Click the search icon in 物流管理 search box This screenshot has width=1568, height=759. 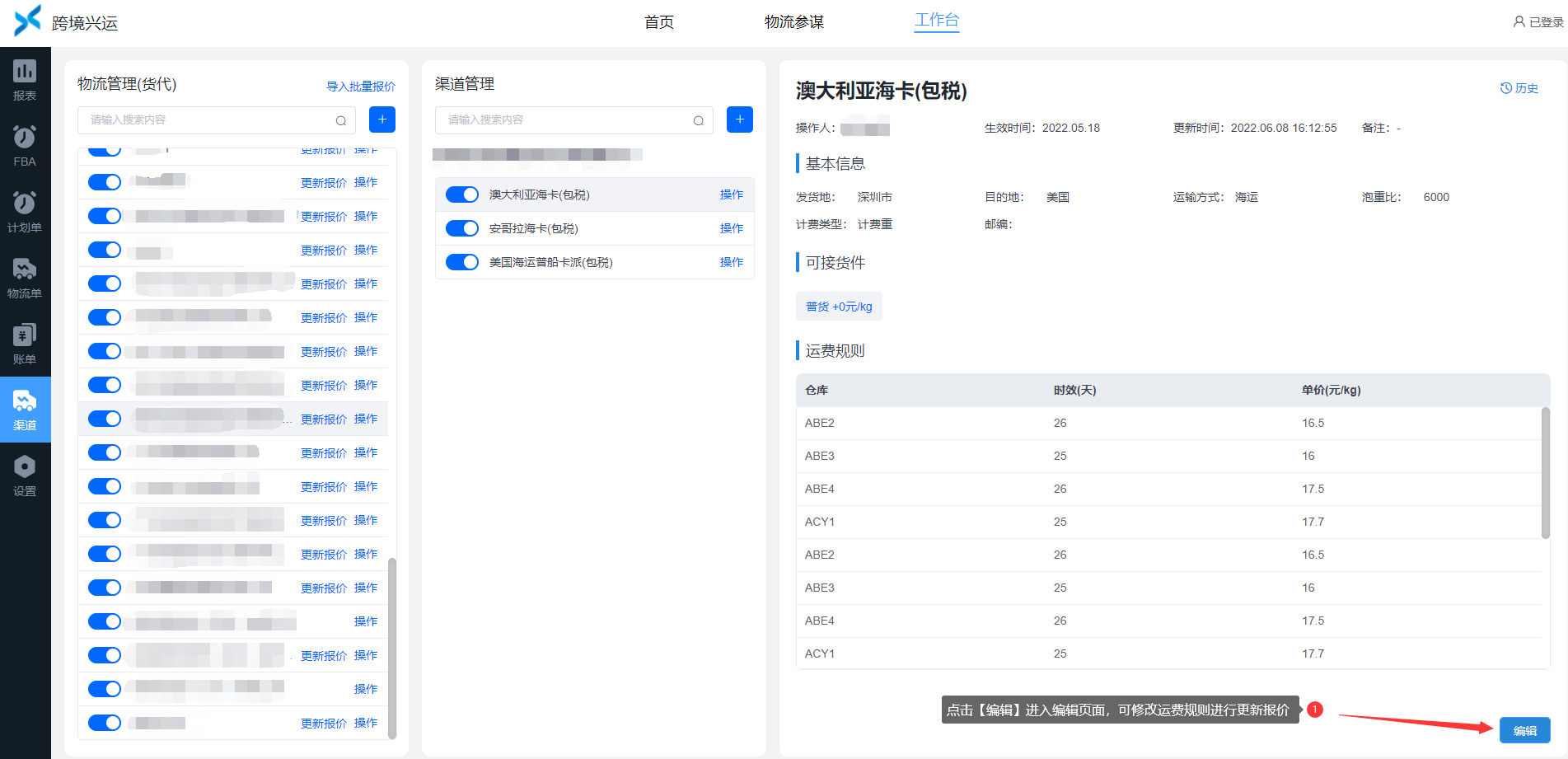pos(340,120)
